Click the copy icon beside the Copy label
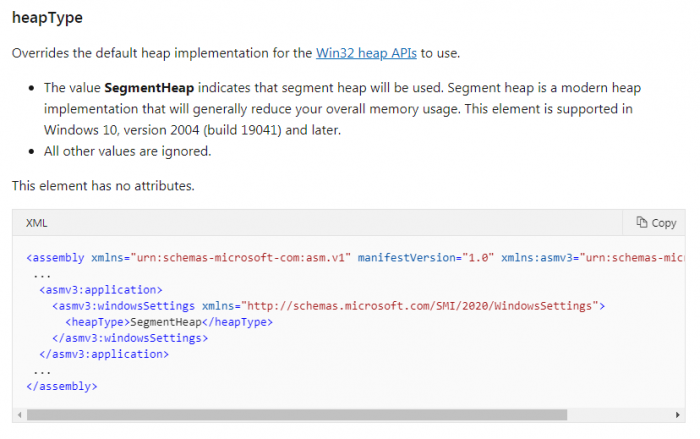The width and height of the screenshot is (700, 439). click(642, 223)
